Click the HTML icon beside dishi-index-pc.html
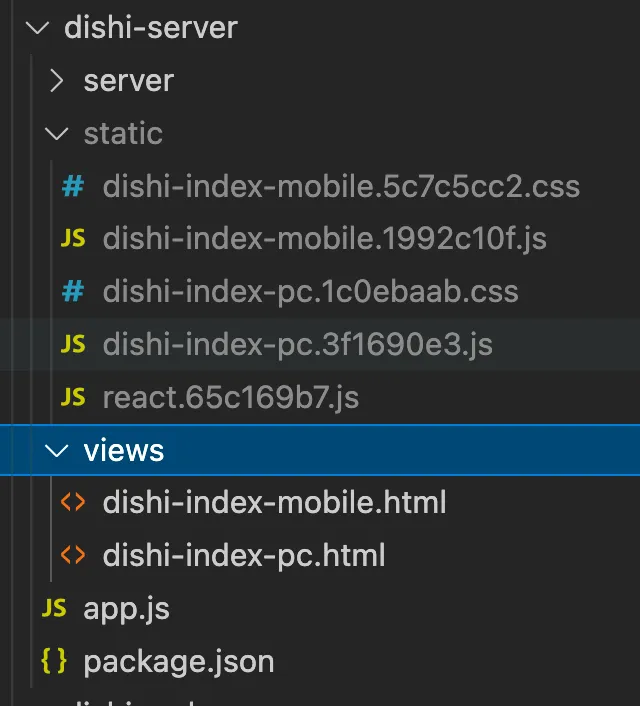 (x=73, y=555)
